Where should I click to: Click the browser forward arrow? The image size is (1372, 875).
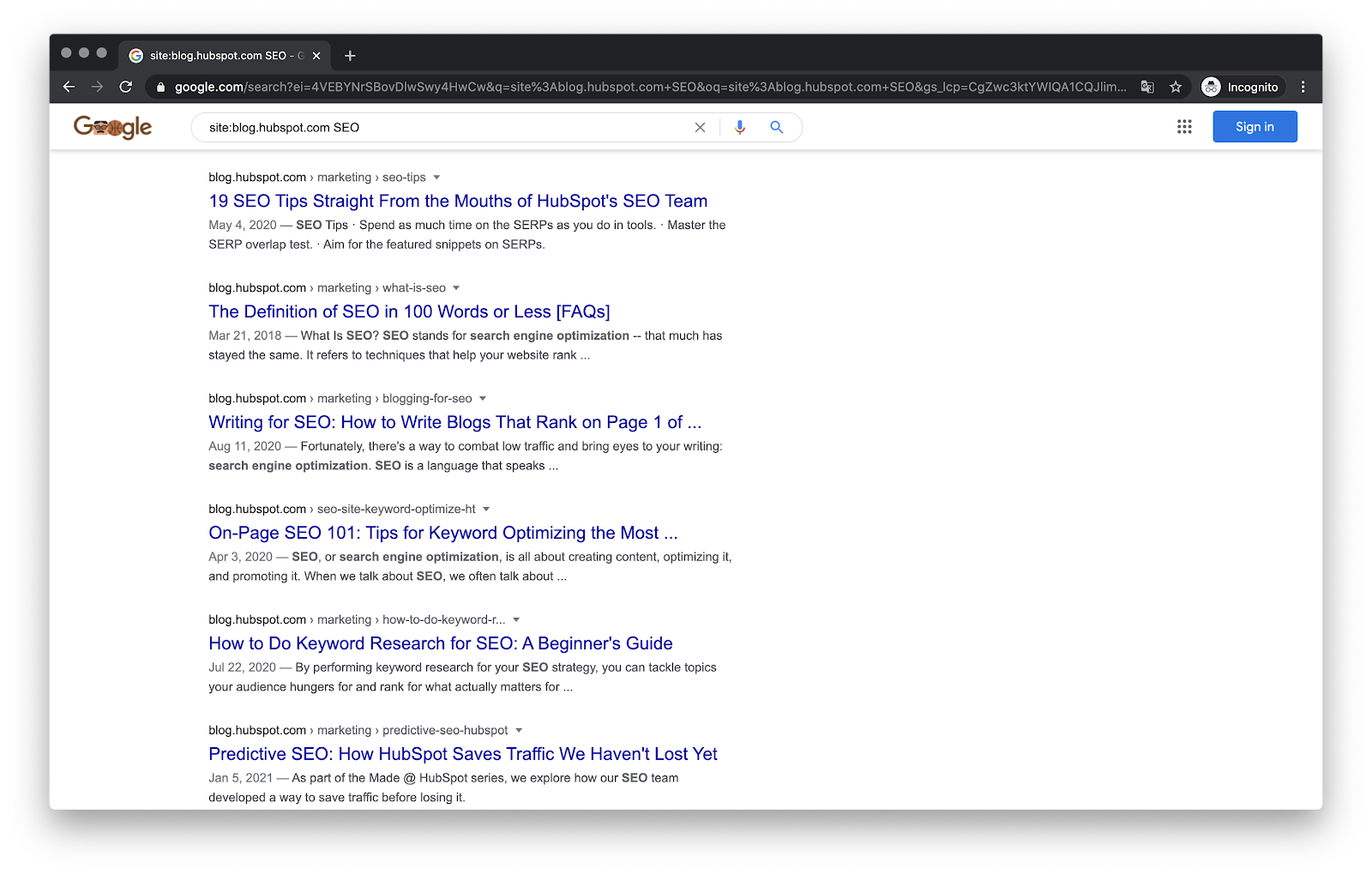click(x=97, y=87)
